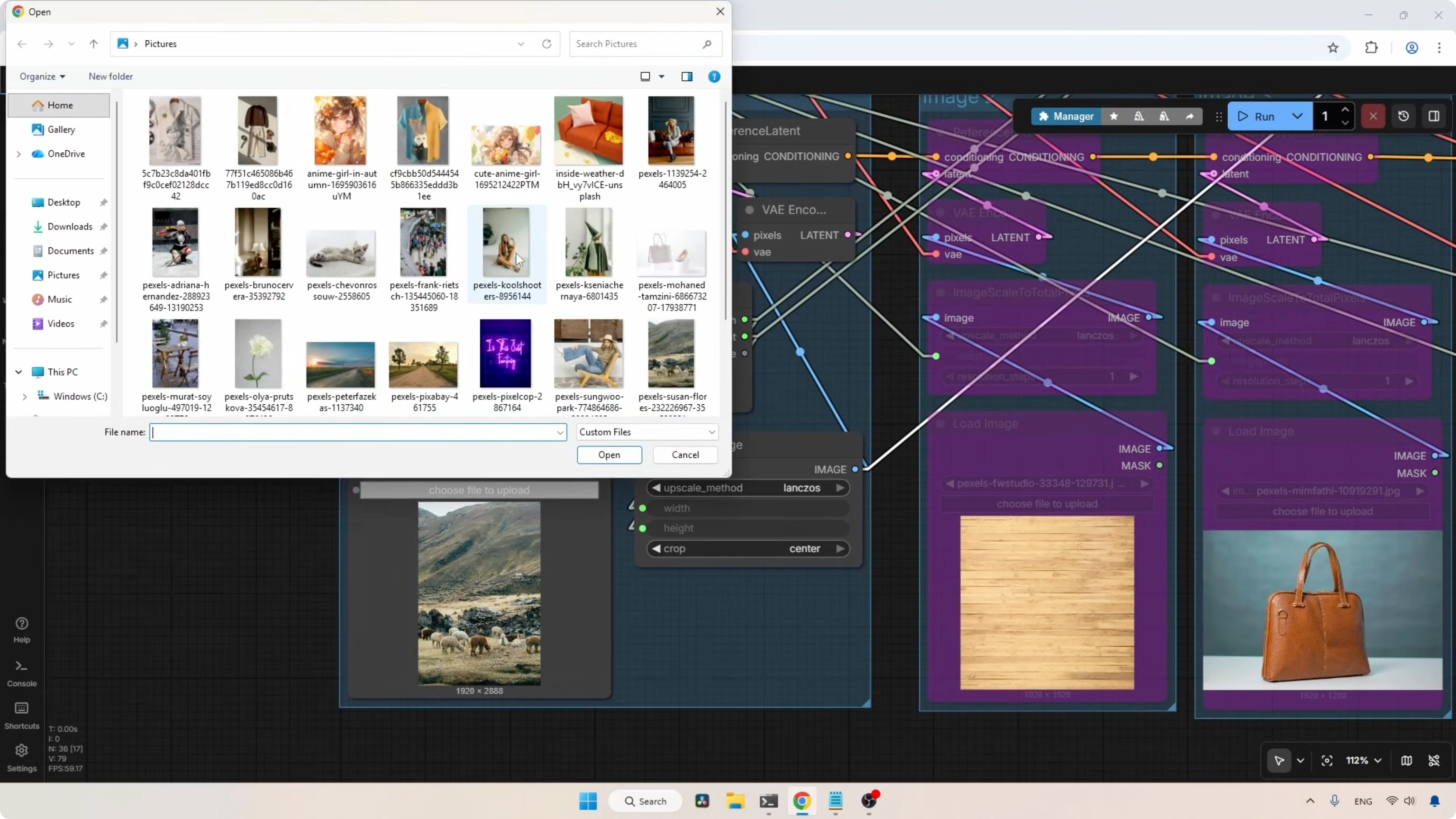Increase the batch count stepper
The width and height of the screenshot is (1456, 819).
coord(1345,110)
